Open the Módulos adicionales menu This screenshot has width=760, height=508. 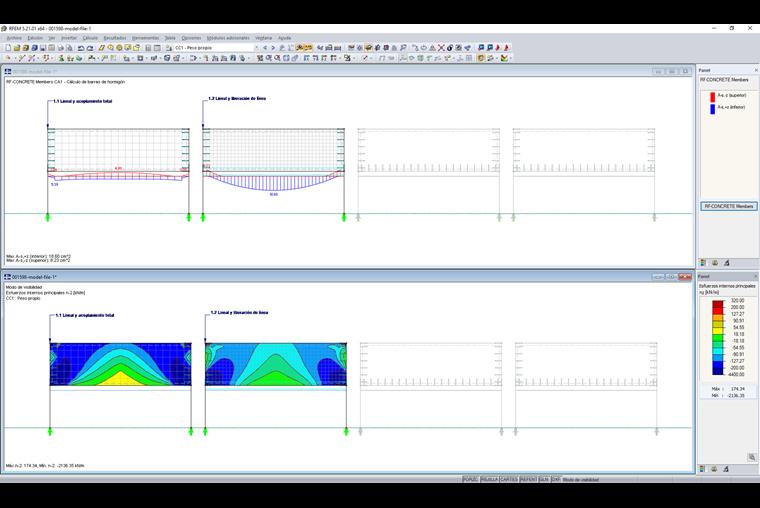[x=228, y=38]
